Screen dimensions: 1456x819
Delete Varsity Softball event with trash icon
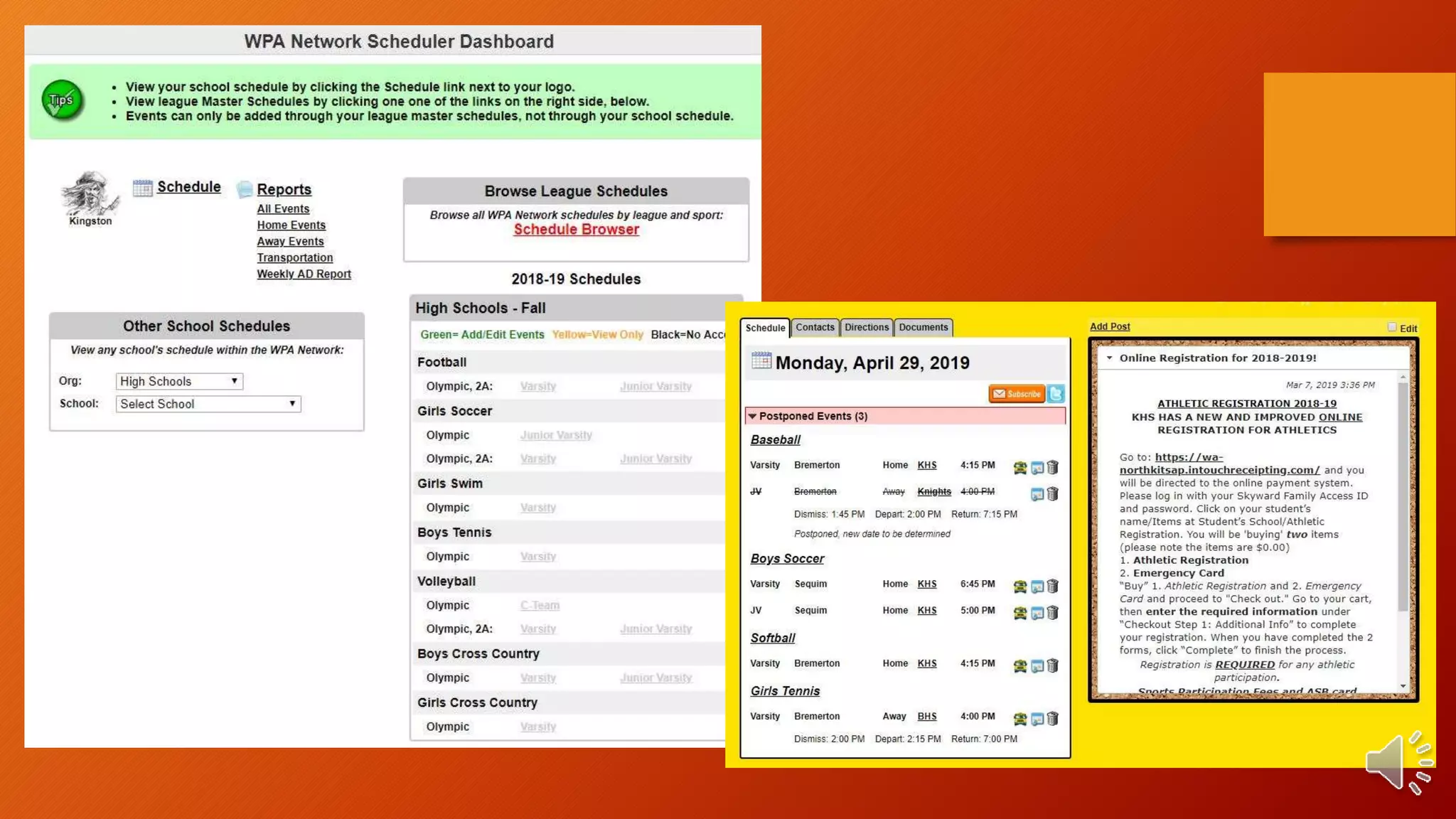pos(1053,666)
